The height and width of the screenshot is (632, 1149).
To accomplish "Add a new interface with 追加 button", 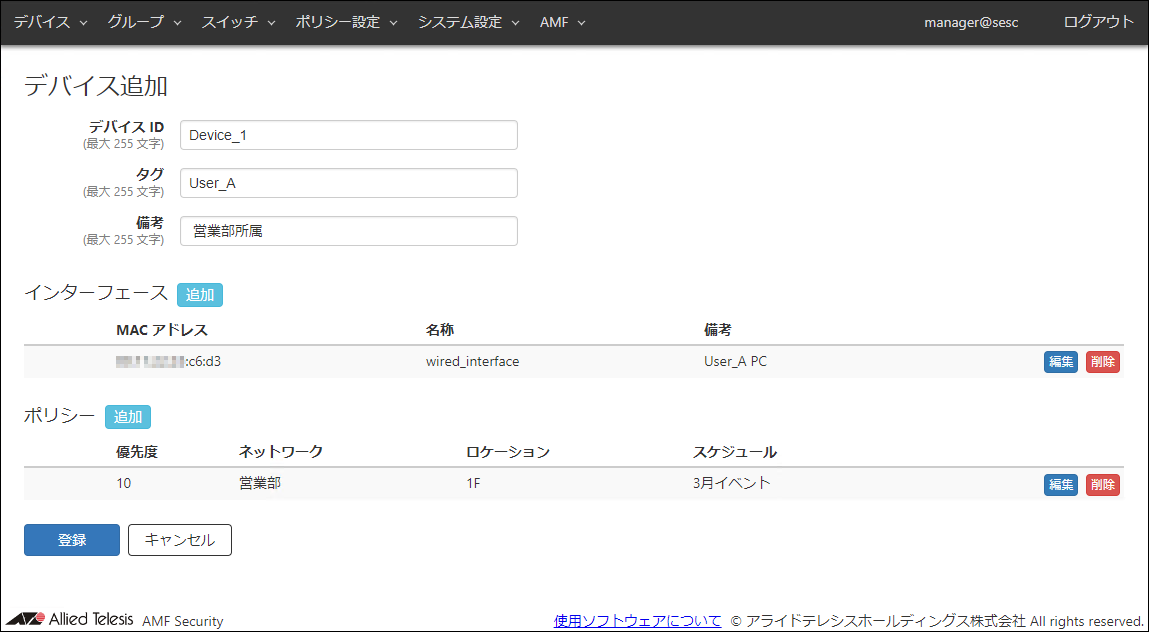I will 200,295.
